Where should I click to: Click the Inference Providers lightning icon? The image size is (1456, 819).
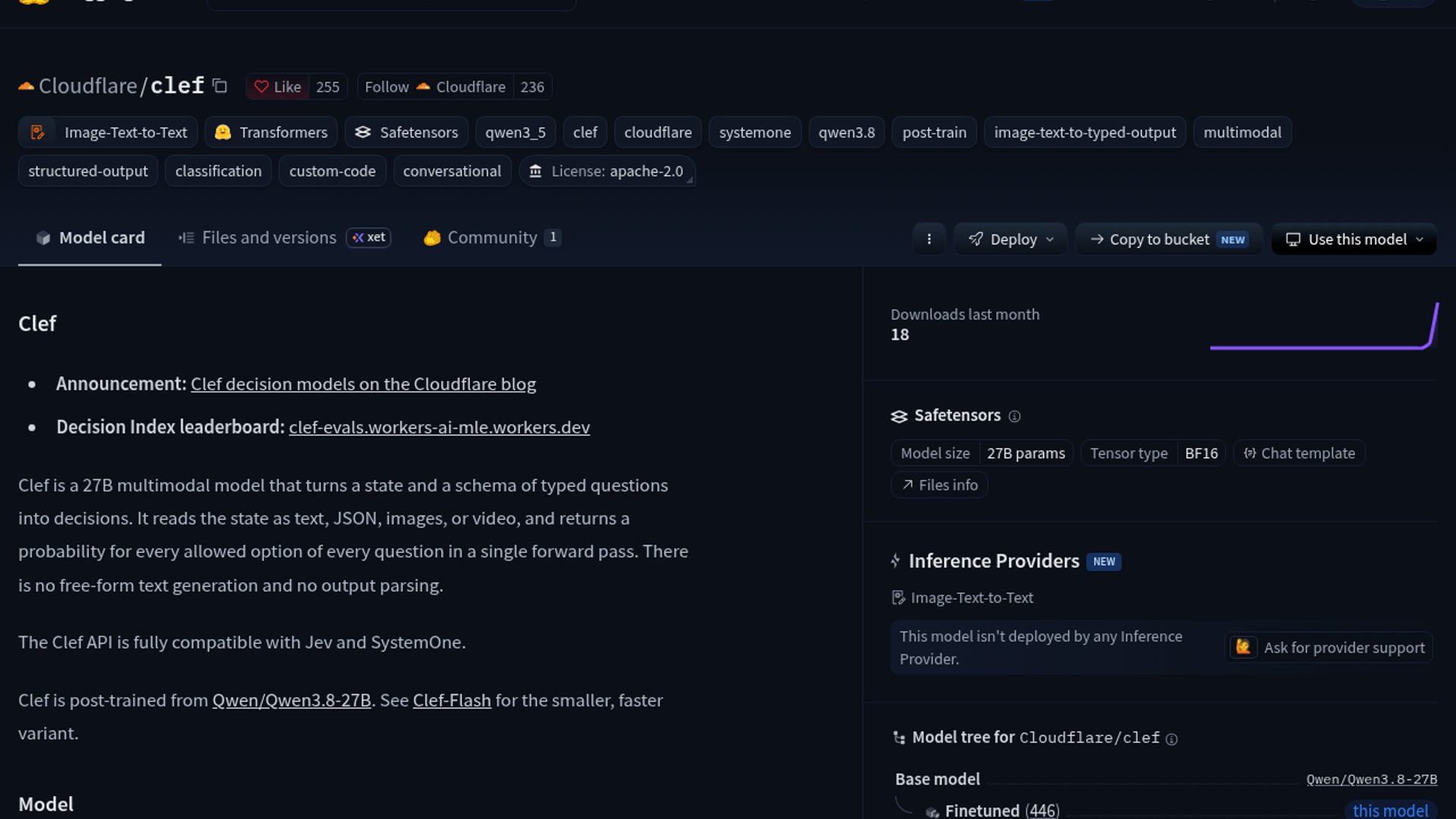point(896,560)
